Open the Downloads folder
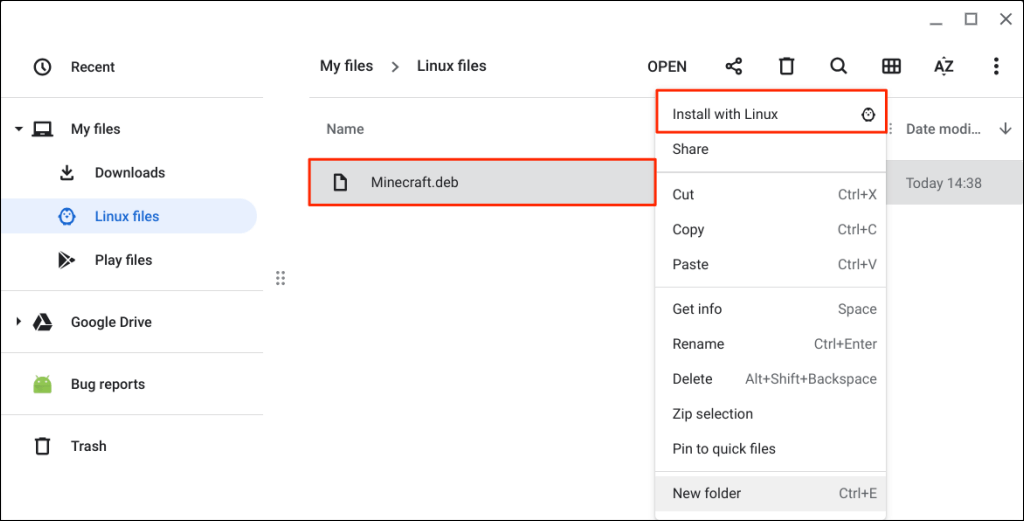The width and height of the screenshot is (1024, 521). click(x=129, y=173)
